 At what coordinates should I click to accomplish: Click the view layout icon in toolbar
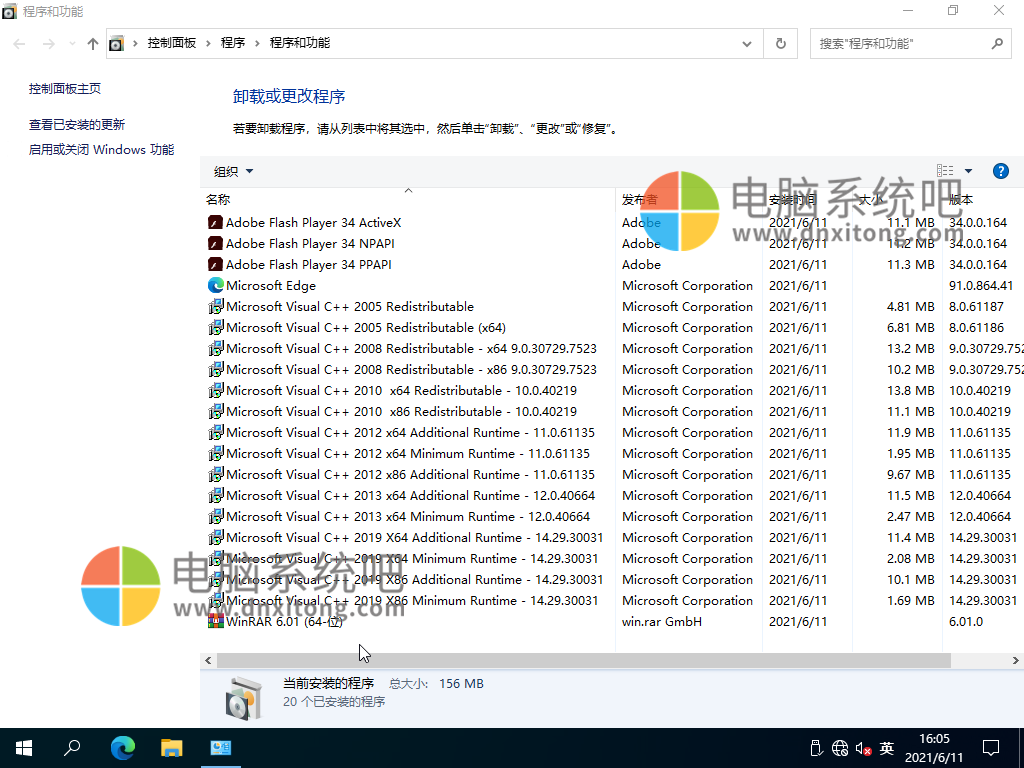945,171
